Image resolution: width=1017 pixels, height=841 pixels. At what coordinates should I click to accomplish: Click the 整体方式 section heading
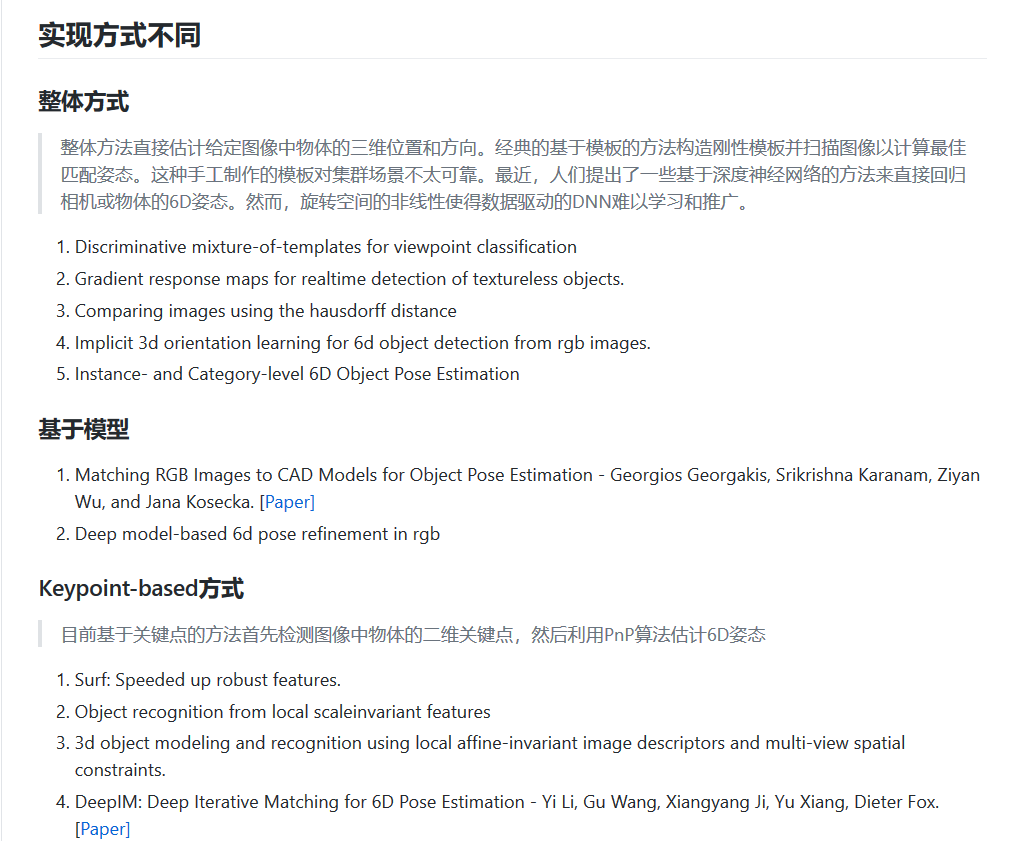[x=84, y=102]
